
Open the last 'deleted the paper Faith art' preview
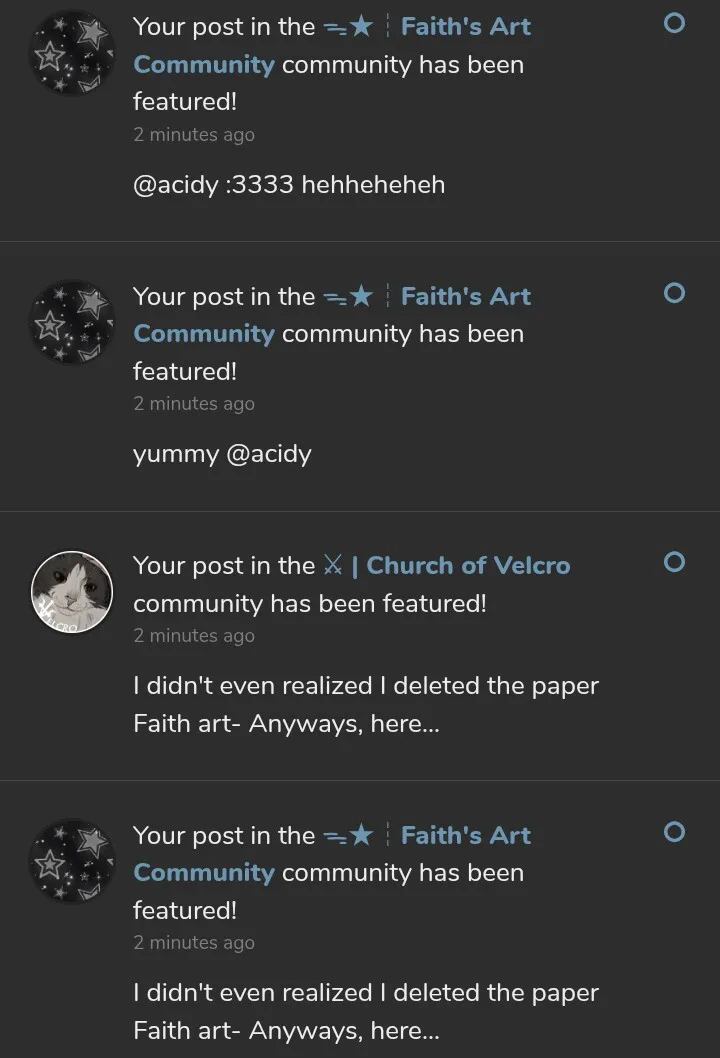[x=366, y=1012]
